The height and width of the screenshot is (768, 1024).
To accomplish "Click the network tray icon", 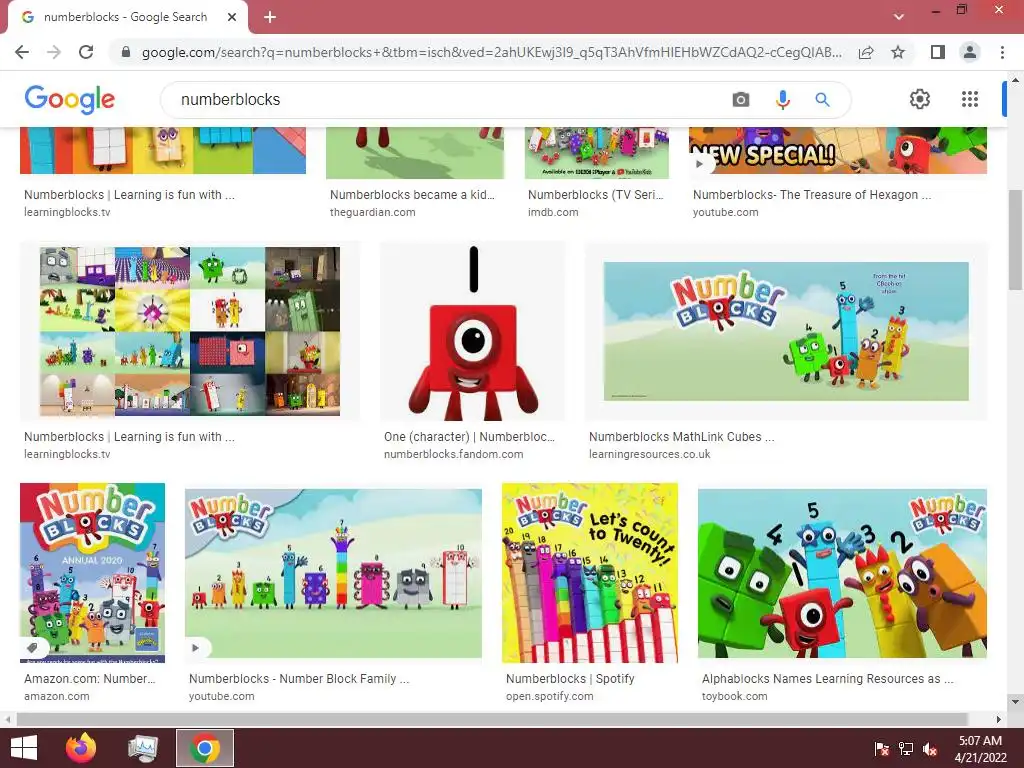I will pos(906,749).
